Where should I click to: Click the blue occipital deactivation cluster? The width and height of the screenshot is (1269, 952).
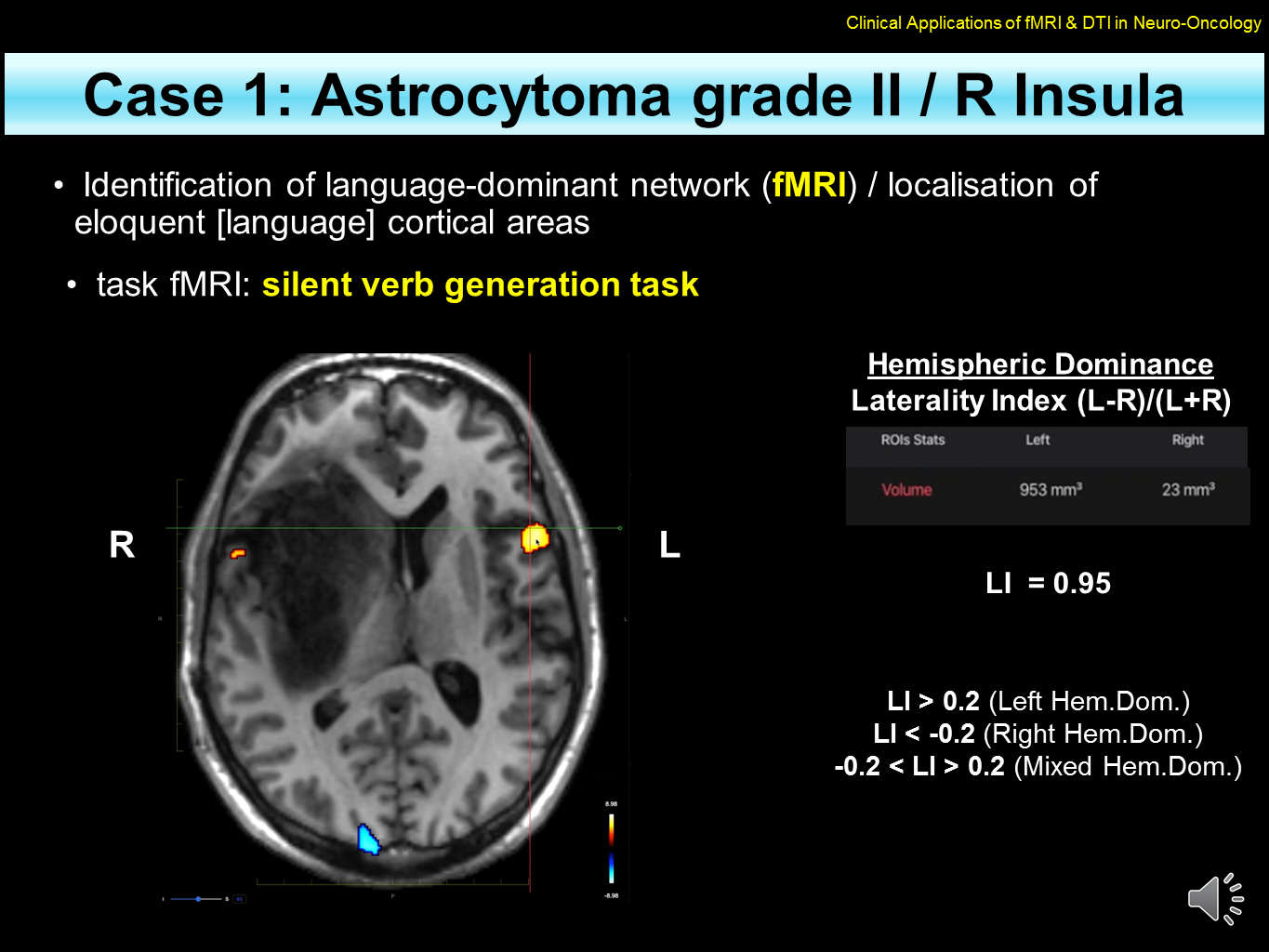coord(369,839)
